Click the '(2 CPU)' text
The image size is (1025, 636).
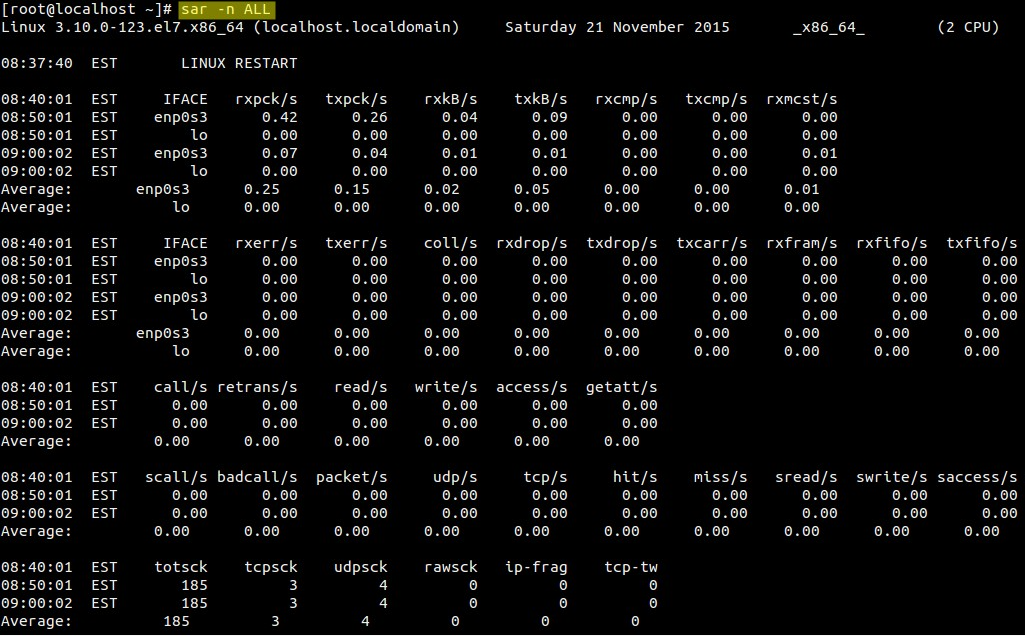pos(968,27)
